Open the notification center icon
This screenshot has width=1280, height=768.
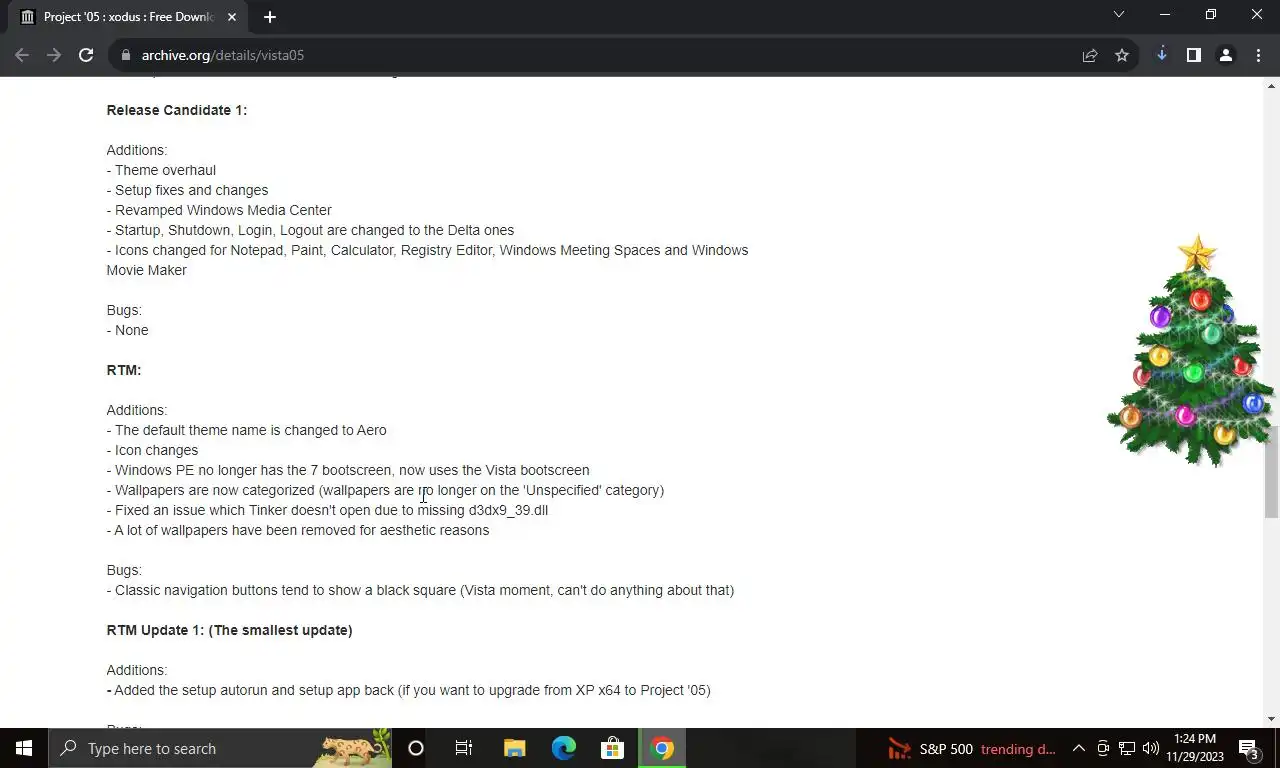click(x=1248, y=748)
